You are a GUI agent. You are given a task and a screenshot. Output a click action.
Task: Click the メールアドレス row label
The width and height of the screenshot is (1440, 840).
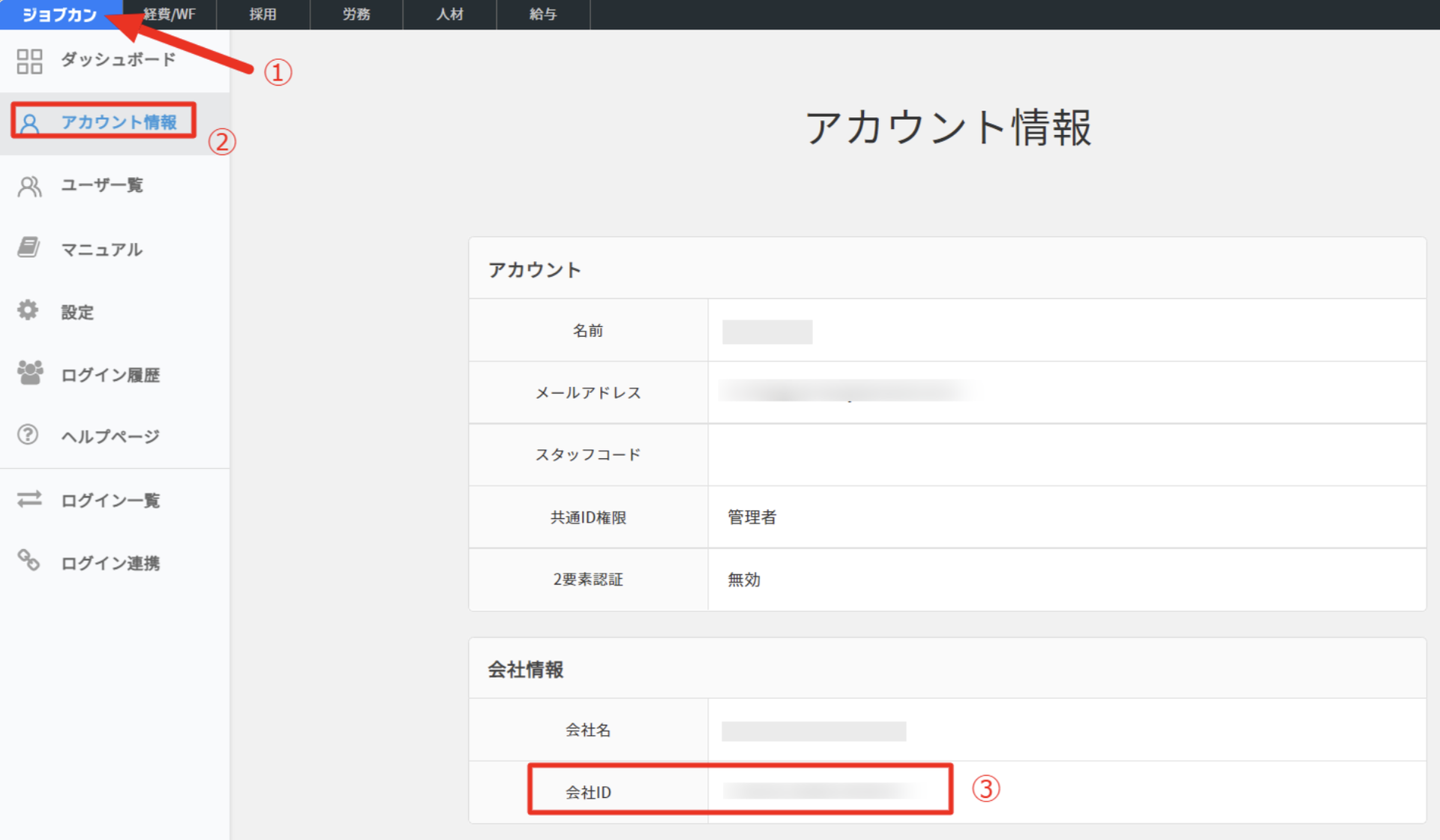pos(588,393)
